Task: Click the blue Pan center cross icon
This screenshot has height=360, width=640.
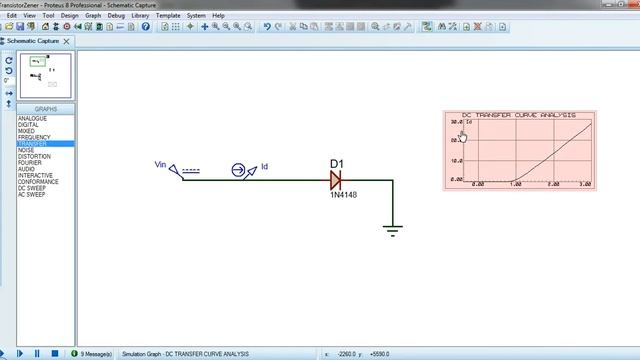Action: tap(204, 27)
